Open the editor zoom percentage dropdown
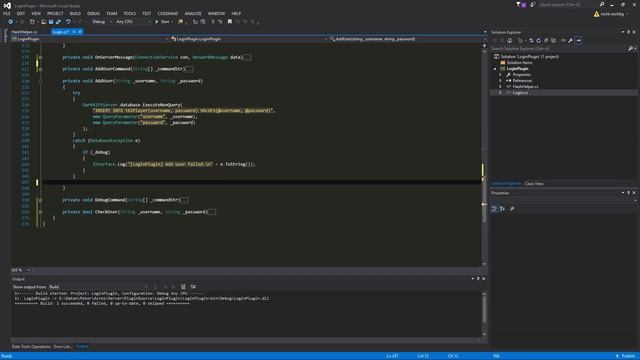 20,270
